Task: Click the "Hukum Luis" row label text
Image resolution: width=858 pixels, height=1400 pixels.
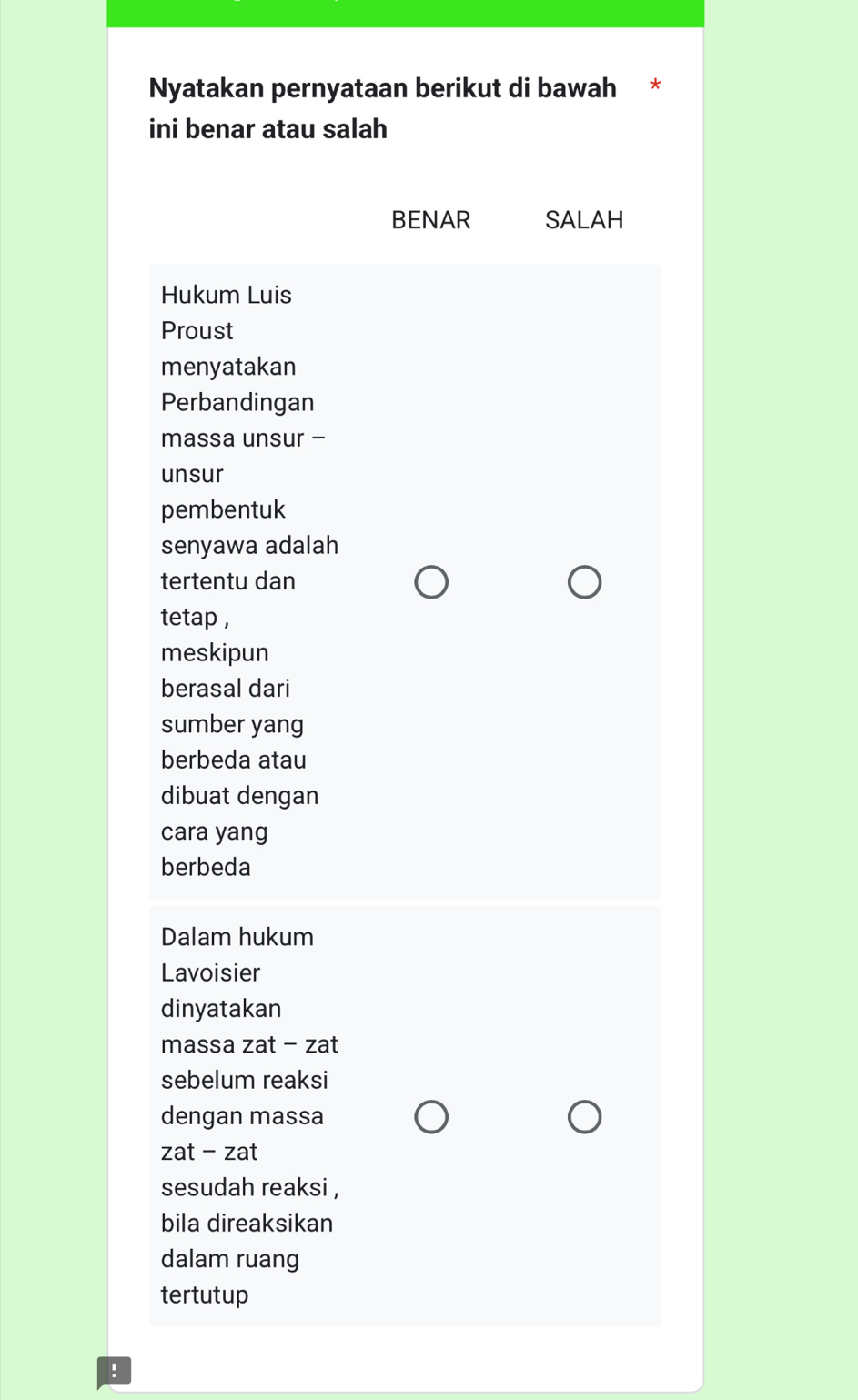Action: tap(227, 295)
